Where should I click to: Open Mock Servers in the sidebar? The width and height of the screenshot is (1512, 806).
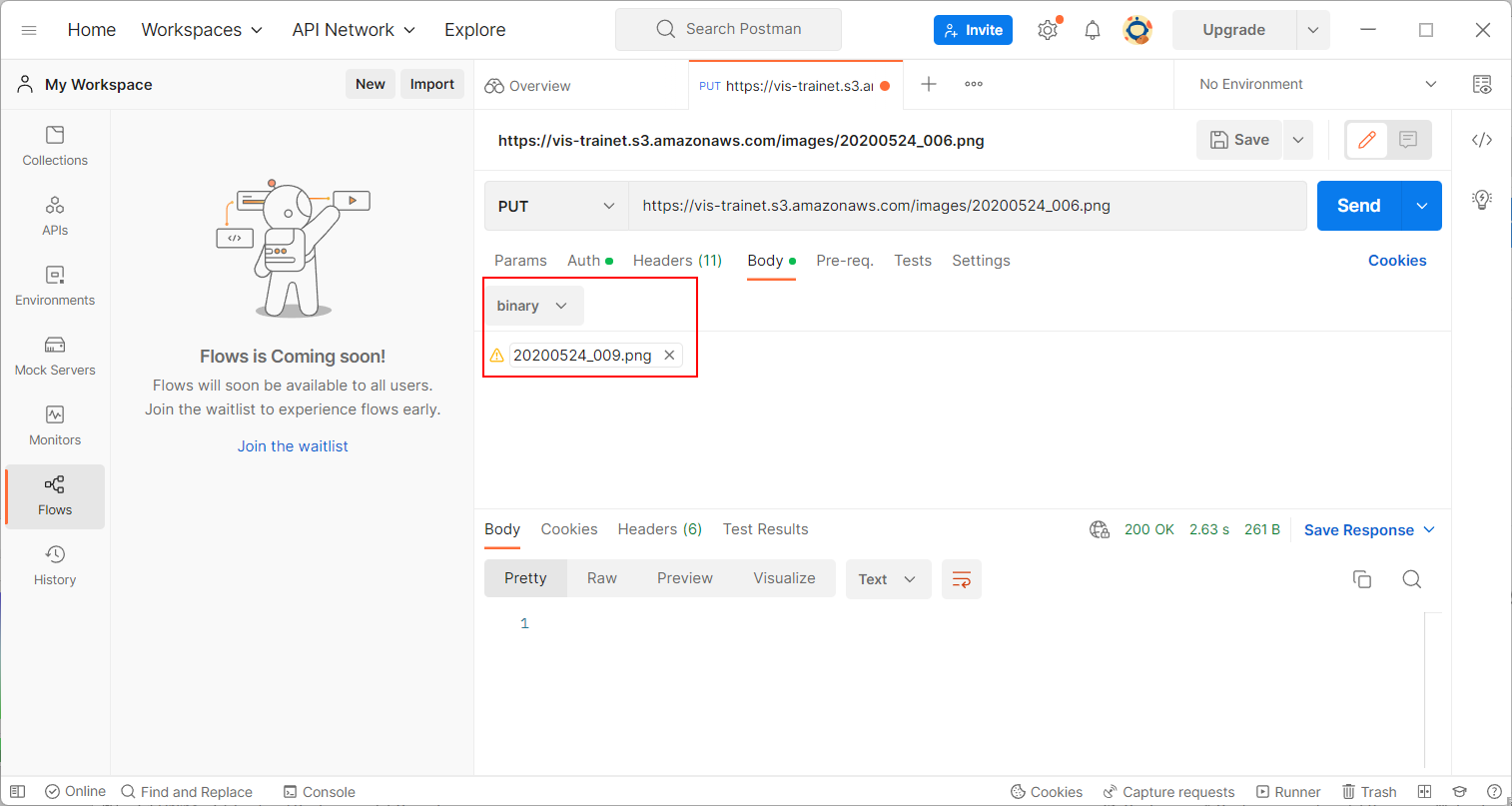pos(55,356)
